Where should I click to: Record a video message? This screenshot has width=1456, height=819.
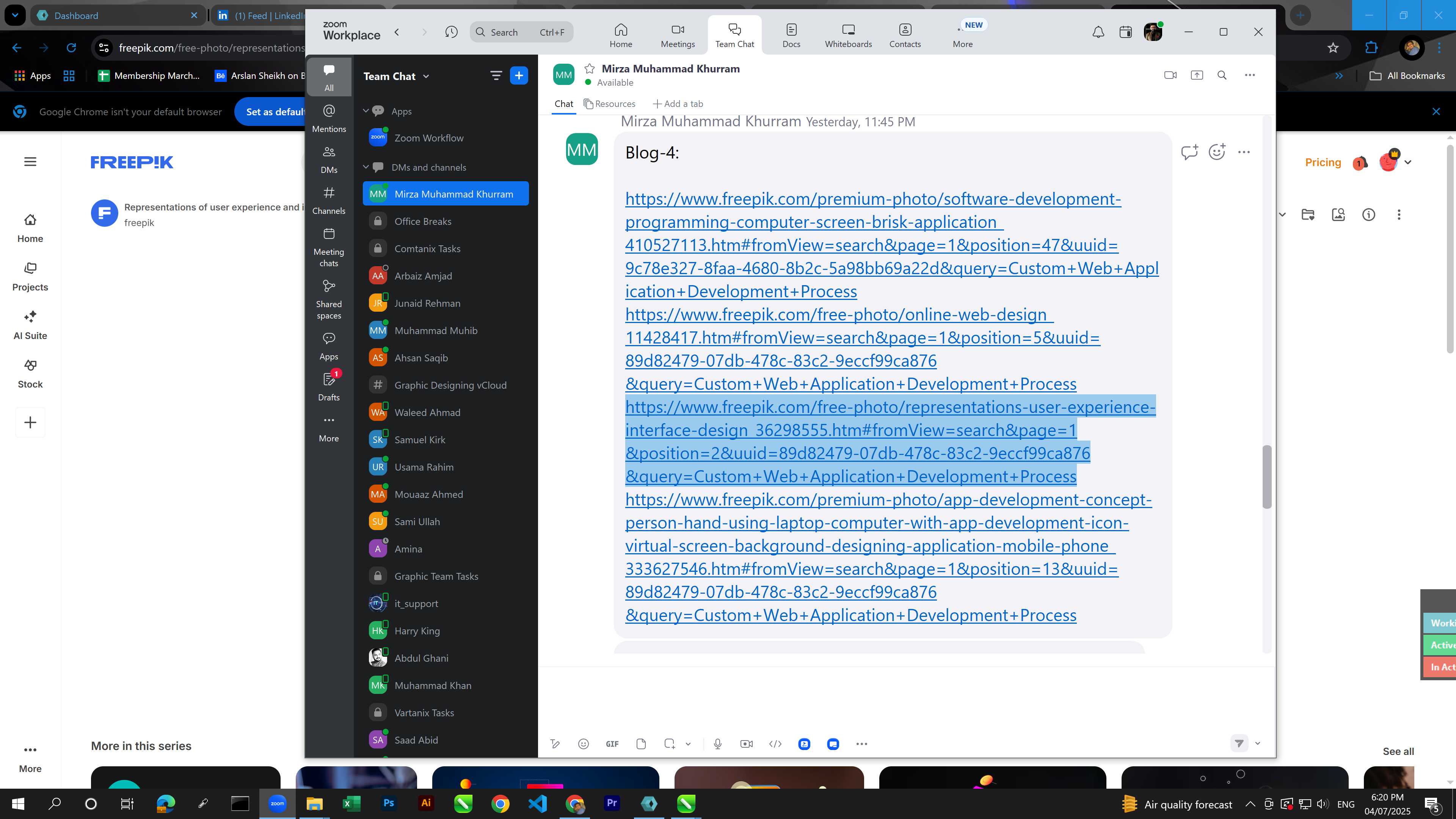[x=747, y=744]
